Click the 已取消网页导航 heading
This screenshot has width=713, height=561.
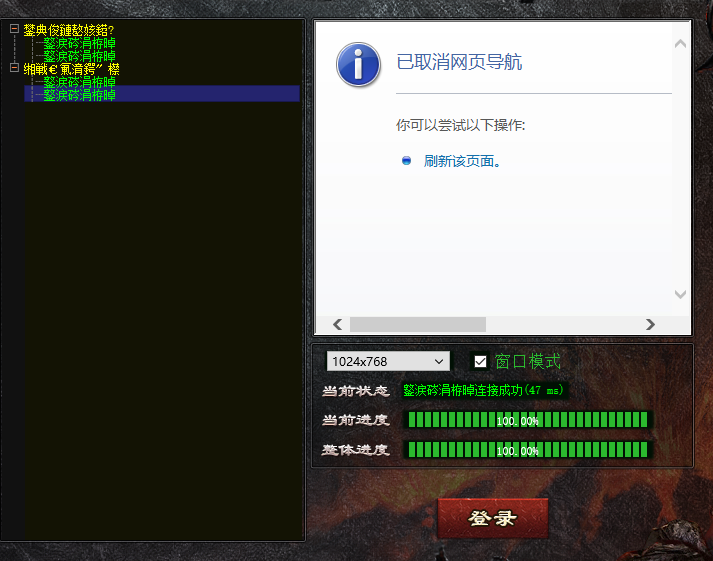pos(459,62)
